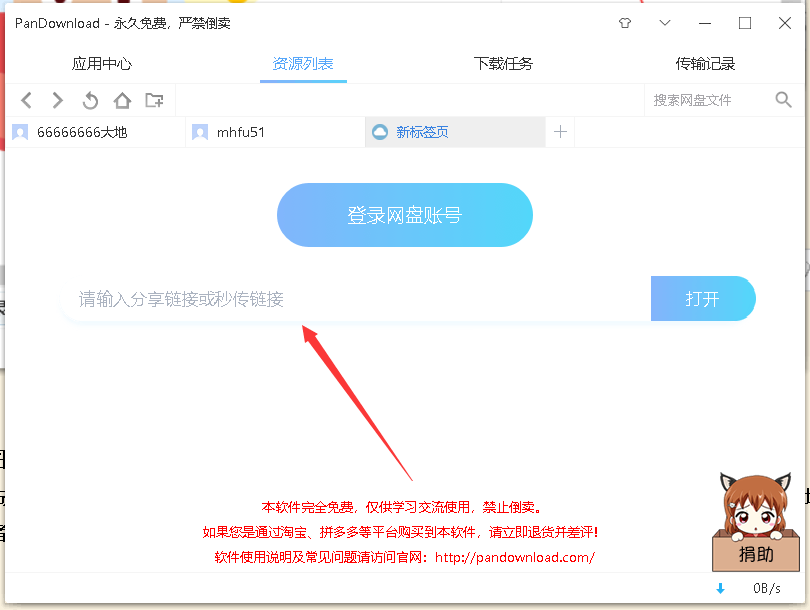This screenshot has width=810, height=610.
Task: Click the 如果您是通过淘宝 warning line
Action: [x=400, y=532]
